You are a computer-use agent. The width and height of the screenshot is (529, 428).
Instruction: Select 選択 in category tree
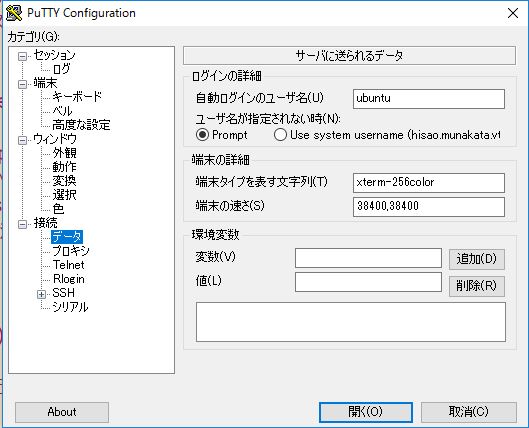(x=64, y=195)
